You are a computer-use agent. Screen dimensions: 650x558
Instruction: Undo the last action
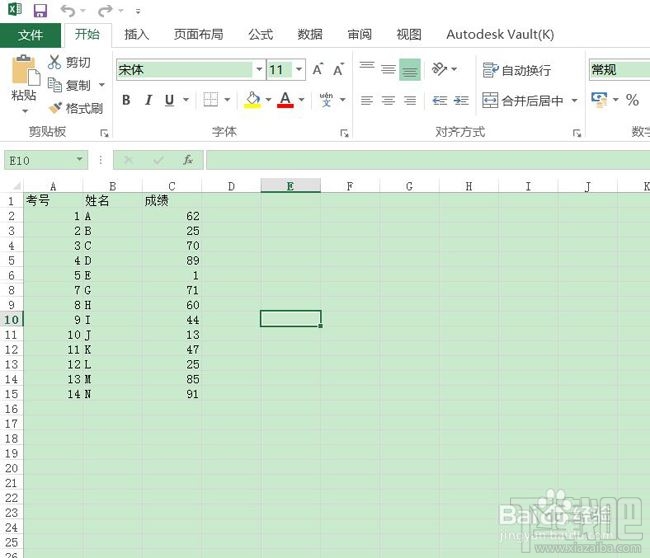tap(68, 10)
